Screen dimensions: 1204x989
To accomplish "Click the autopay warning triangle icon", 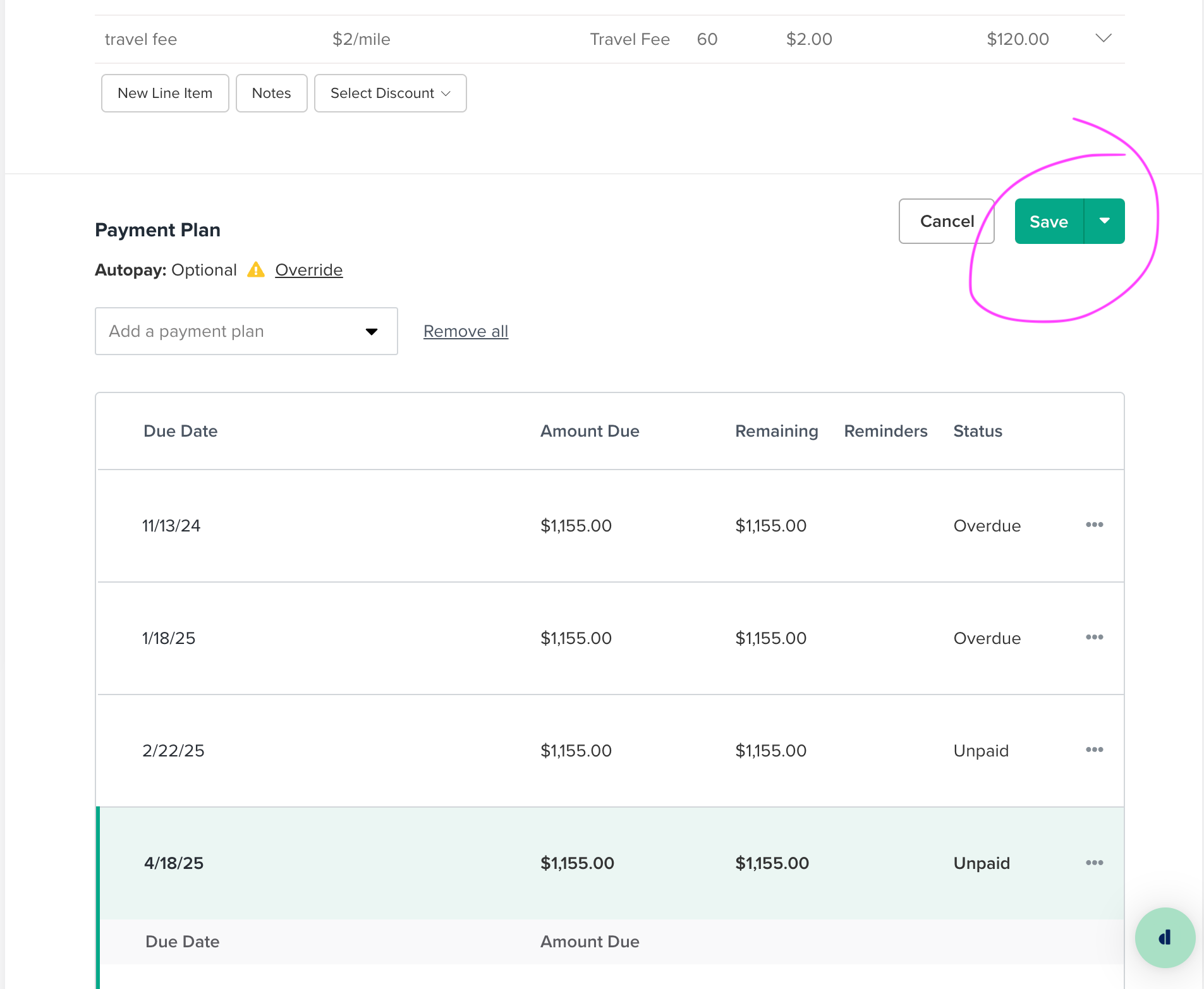I will [256, 270].
